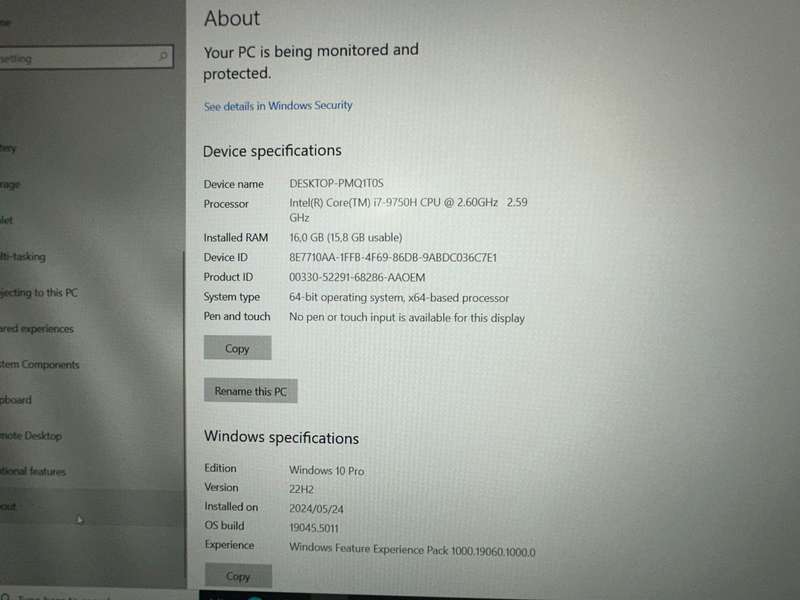This screenshot has height=600, width=800.
Task: Click the Edition label
Action: (x=220, y=468)
